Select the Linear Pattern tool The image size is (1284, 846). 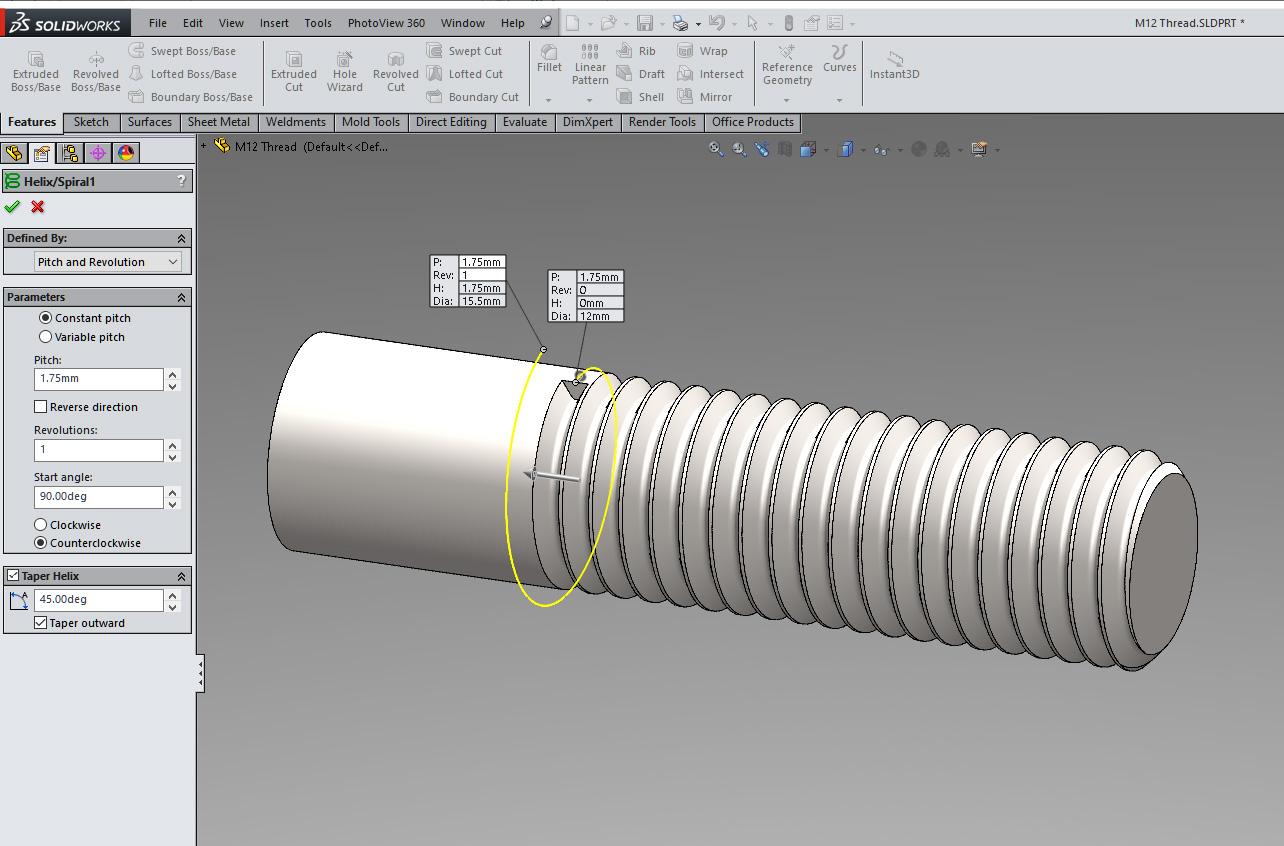tap(589, 70)
